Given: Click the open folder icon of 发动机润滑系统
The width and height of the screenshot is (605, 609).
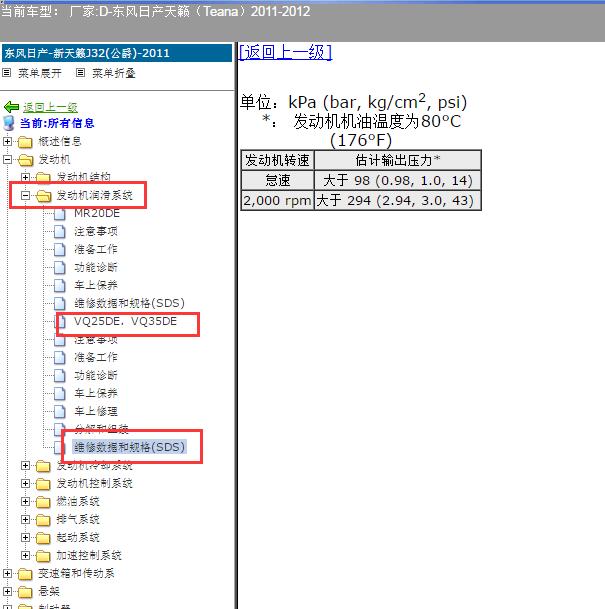Looking at the screenshot, I should [43, 196].
